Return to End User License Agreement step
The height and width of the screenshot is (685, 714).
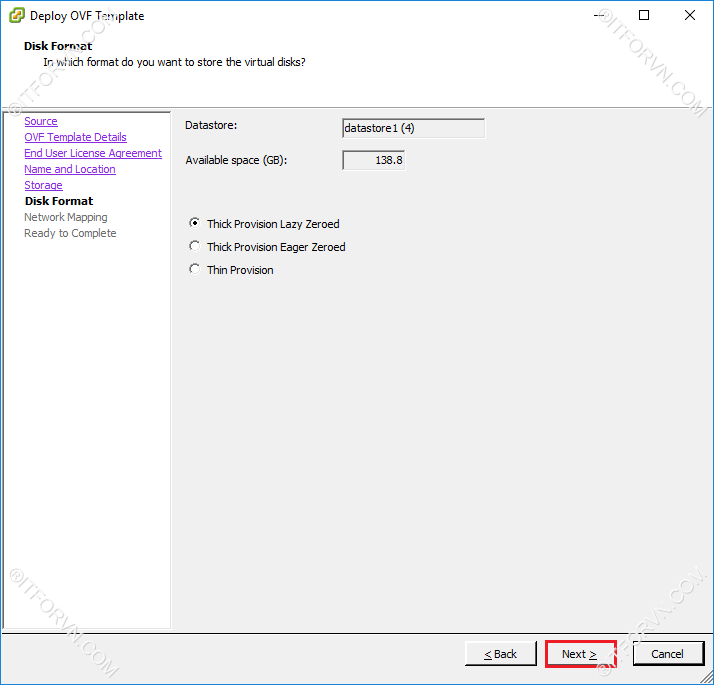point(93,153)
